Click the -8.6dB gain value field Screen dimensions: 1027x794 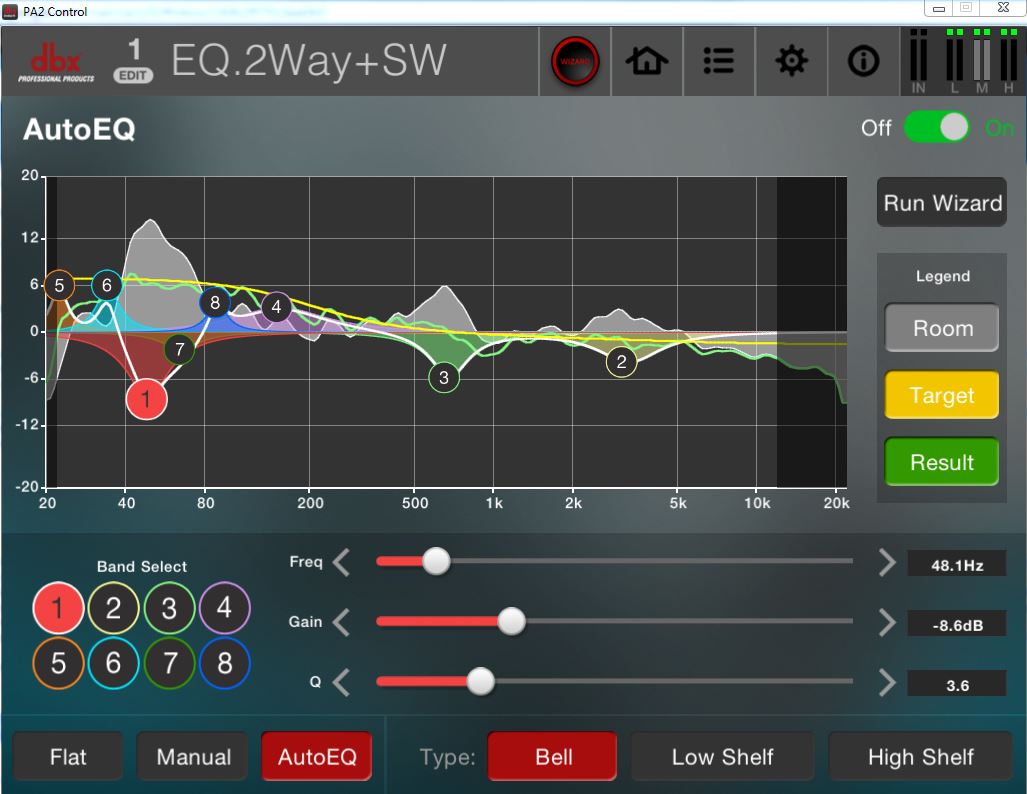coord(956,625)
